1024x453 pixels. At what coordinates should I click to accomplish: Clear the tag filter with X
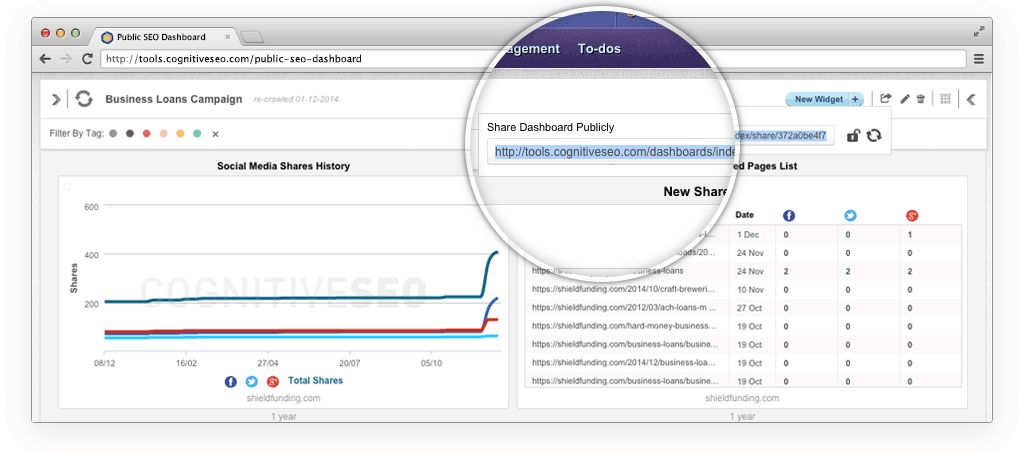[216, 134]
